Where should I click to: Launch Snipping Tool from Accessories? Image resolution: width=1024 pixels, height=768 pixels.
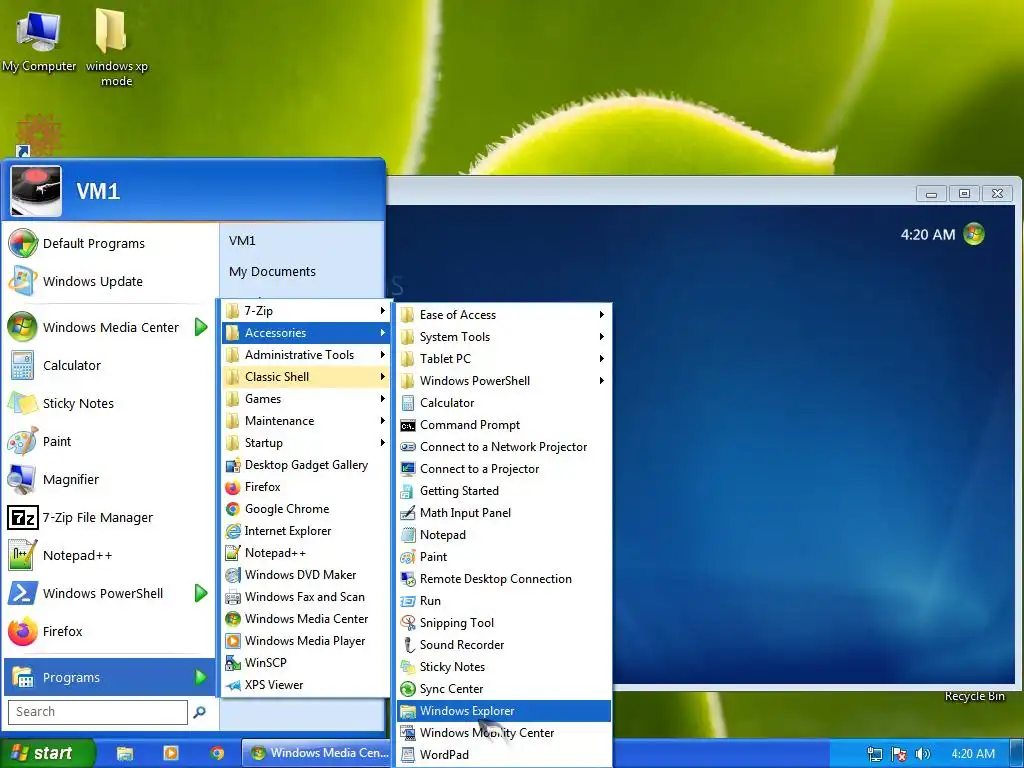click(x=504, y=623)
